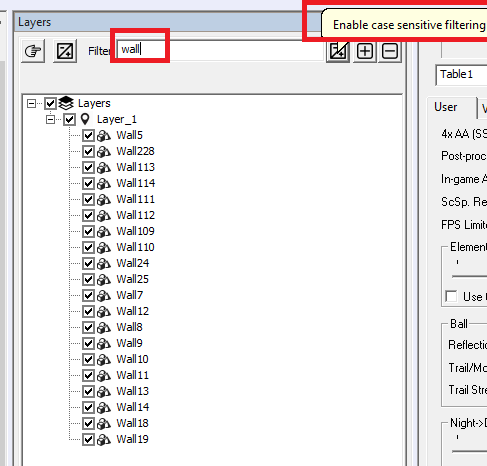
Task: Uncheck the Wall114 checkbox
Action: [x=88, y=183]
